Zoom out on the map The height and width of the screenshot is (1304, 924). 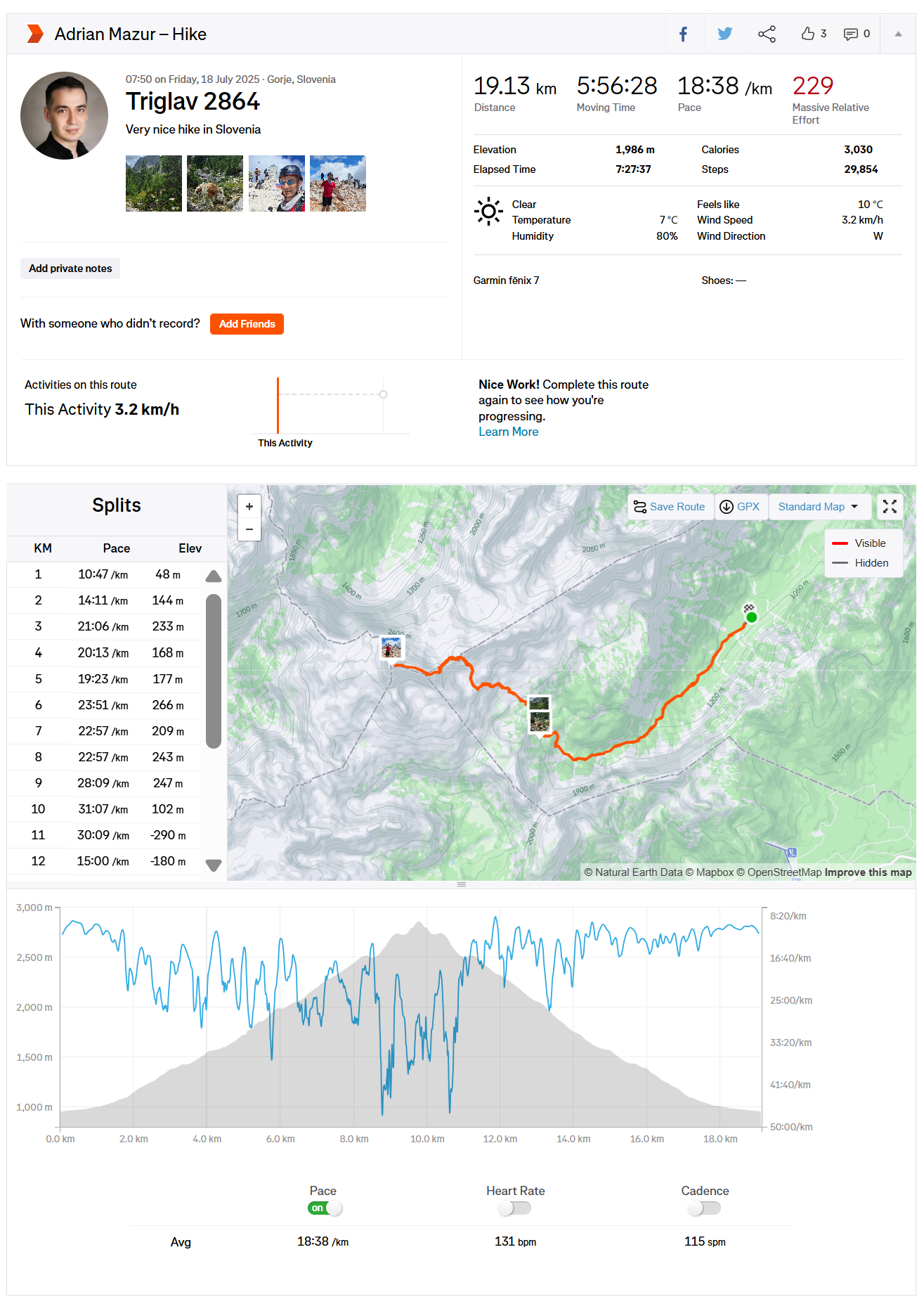249,529
